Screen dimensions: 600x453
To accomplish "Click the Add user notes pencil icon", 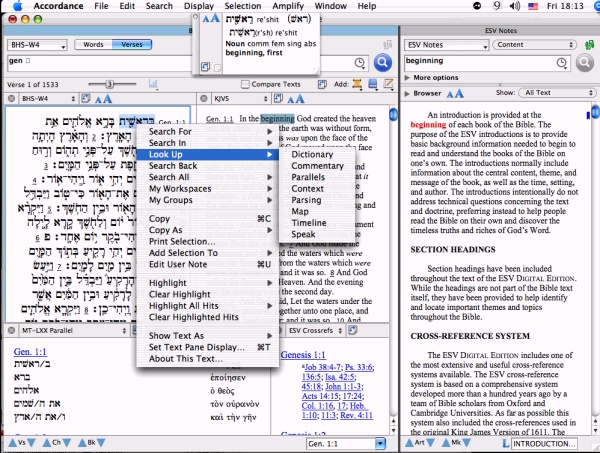I will 388,84.
